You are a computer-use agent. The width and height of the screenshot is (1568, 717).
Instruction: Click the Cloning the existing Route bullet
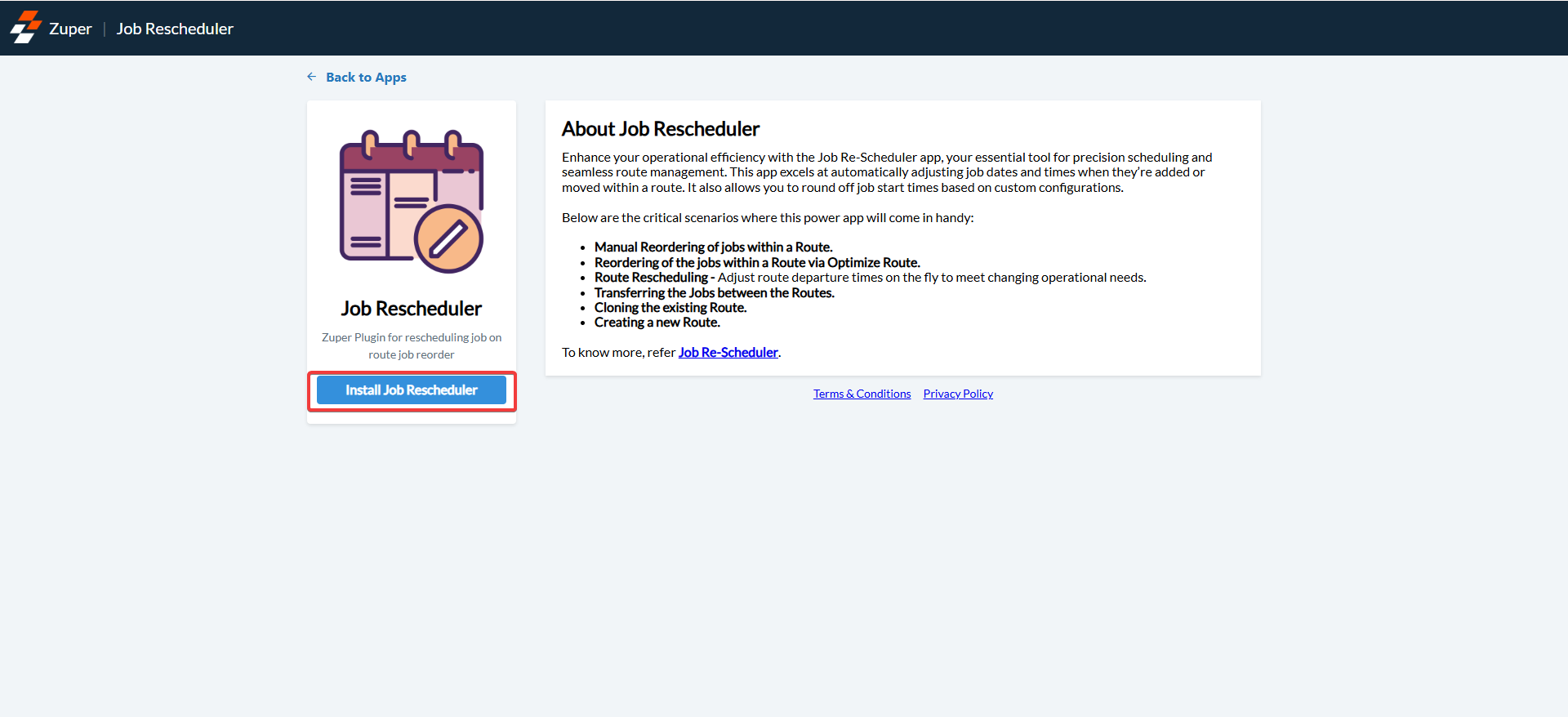point(670,308)
